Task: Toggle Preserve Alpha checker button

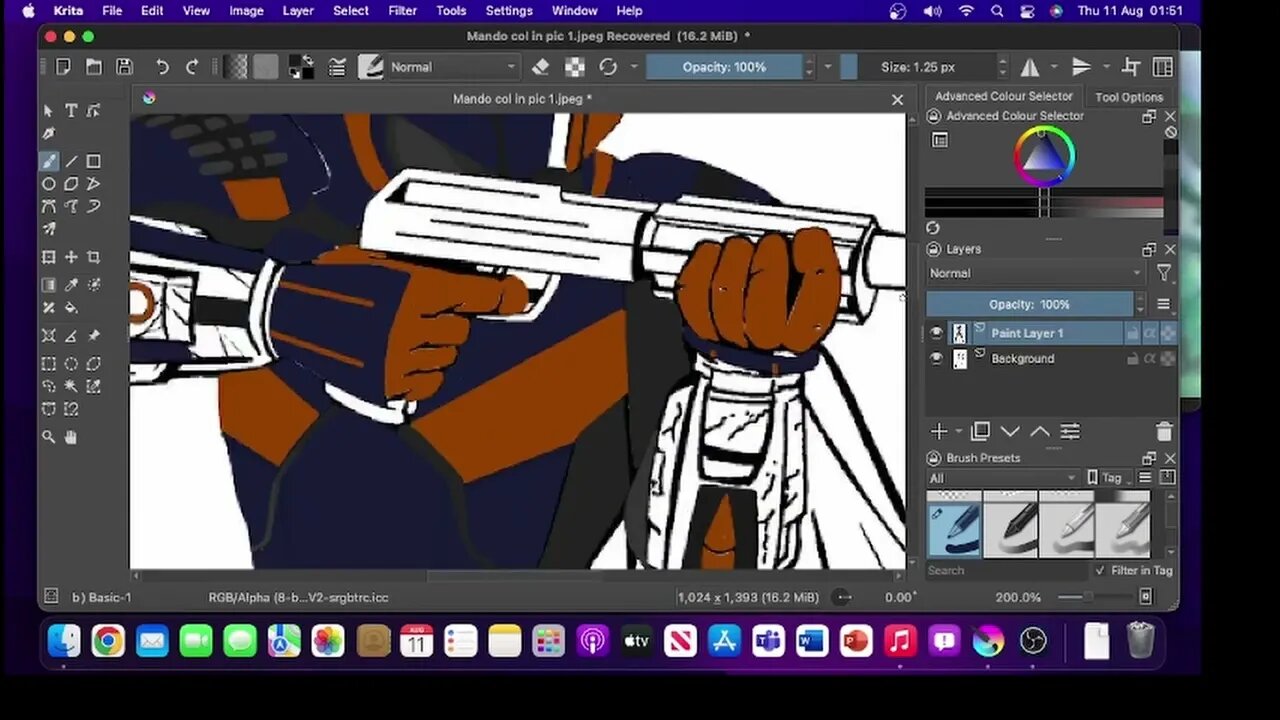Action: coord(575,67)
